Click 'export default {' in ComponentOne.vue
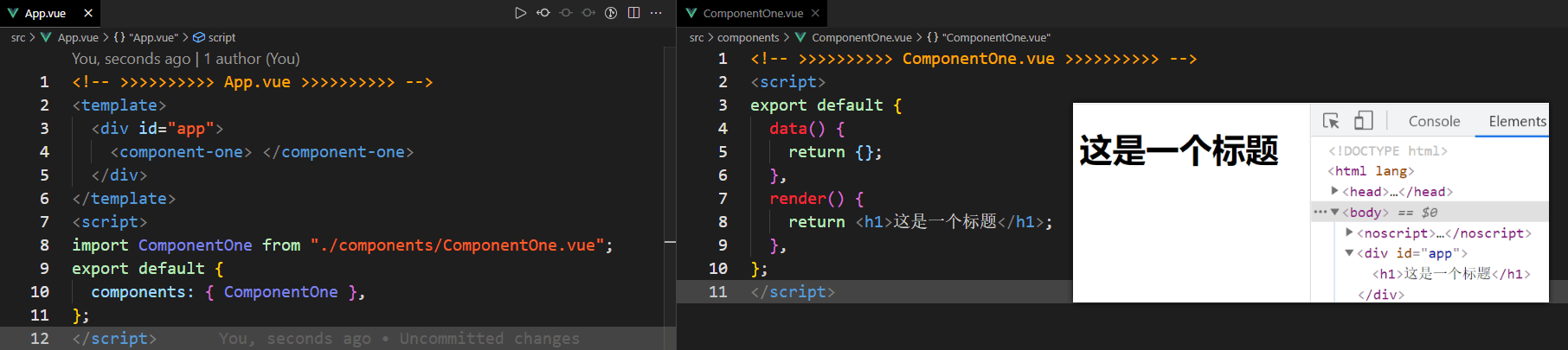Viewport: 1568px width, 350px height. (826, 105)
